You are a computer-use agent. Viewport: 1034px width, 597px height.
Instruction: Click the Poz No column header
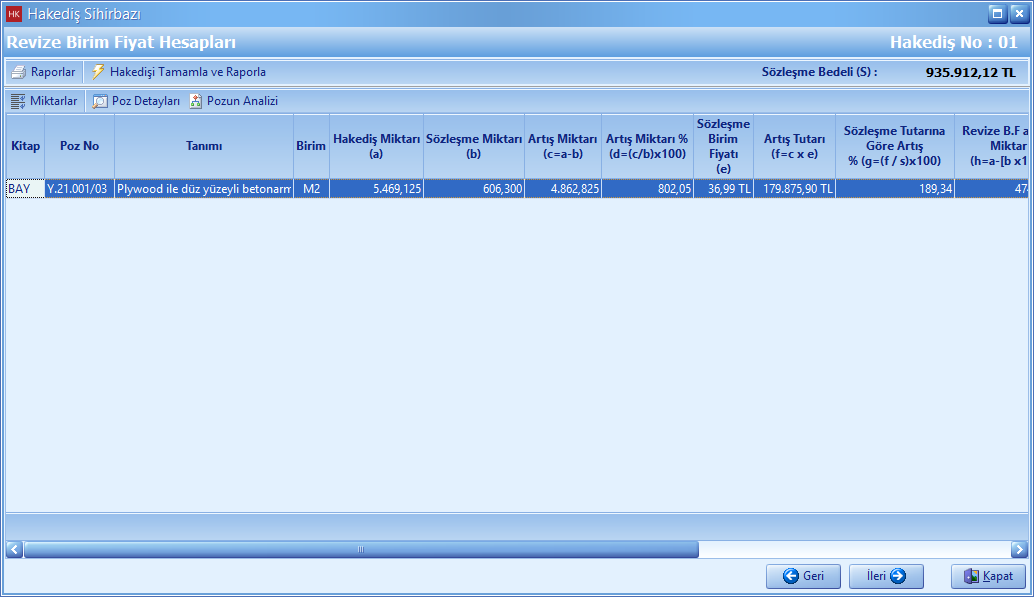click(80, 146)
